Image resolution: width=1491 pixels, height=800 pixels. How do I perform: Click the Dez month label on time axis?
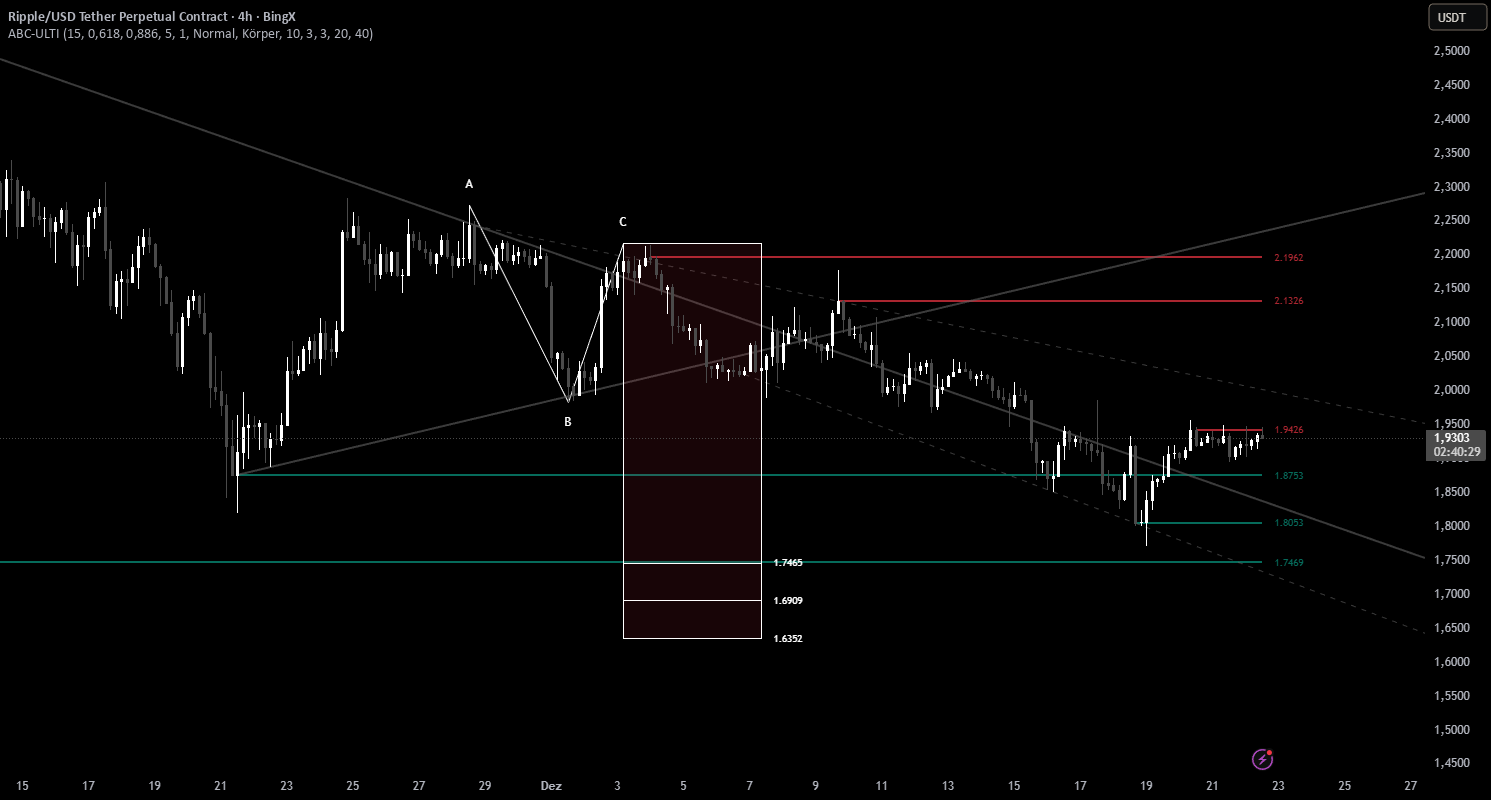pos(551,786)
